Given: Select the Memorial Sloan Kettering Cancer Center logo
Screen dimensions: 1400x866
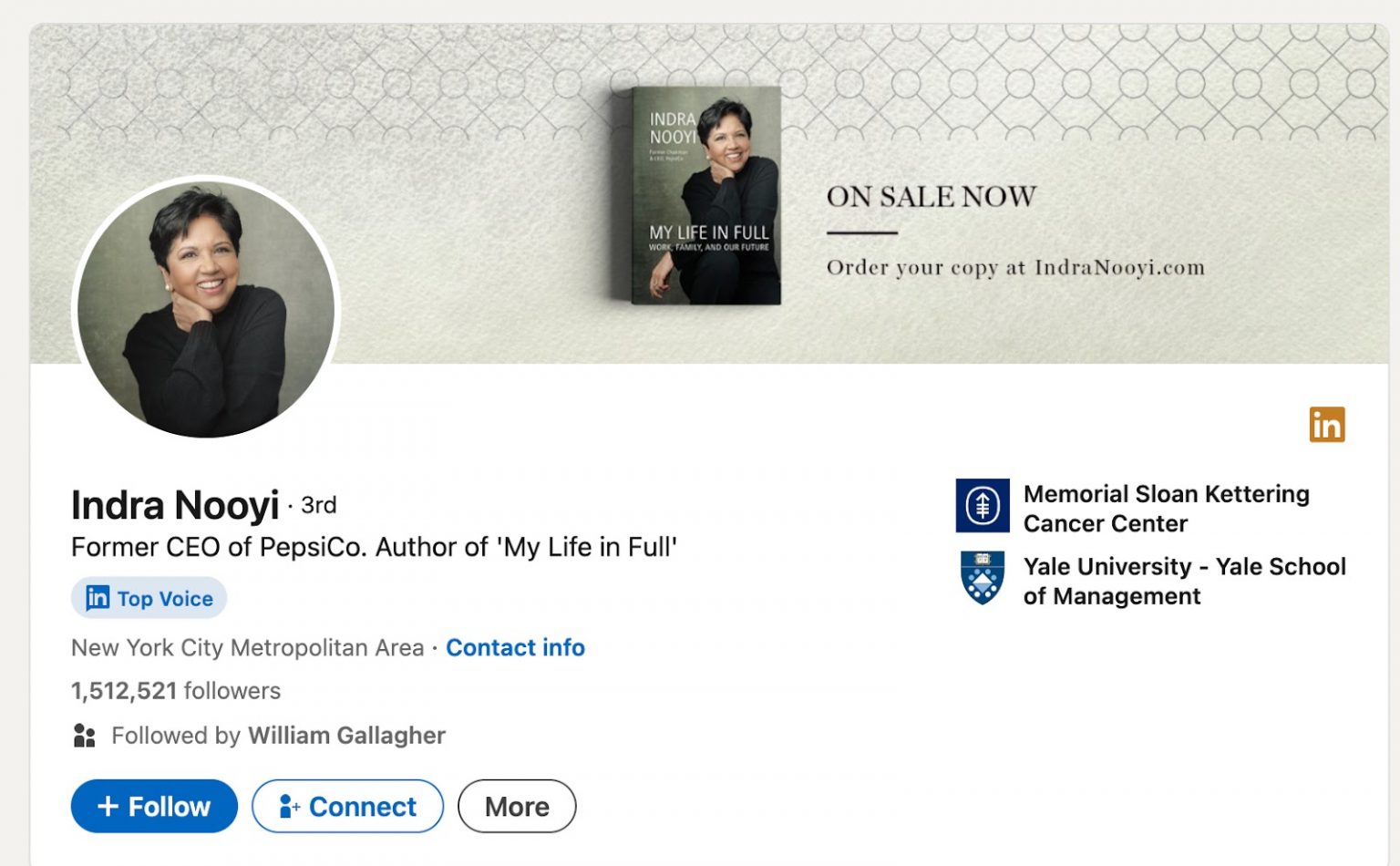Looking at the screenshot, I should [x=982, y=505].
